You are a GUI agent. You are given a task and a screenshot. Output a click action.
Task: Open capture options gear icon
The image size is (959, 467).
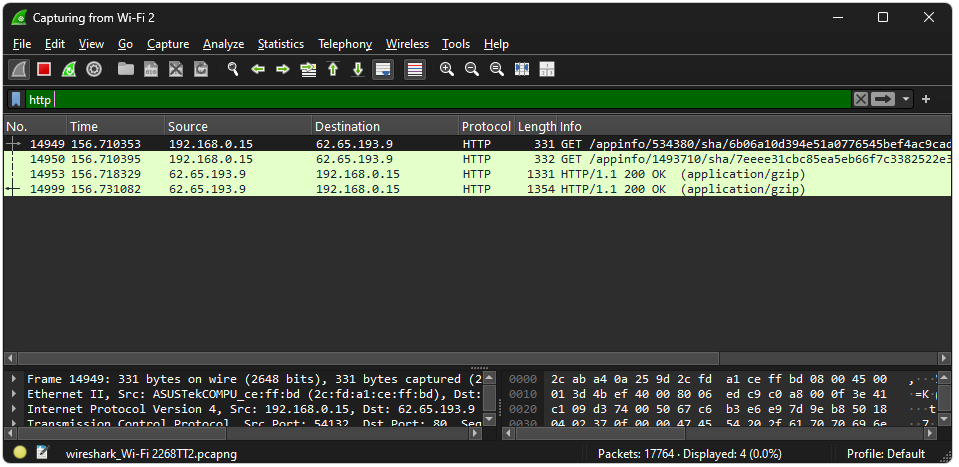(x=94, y=70)
